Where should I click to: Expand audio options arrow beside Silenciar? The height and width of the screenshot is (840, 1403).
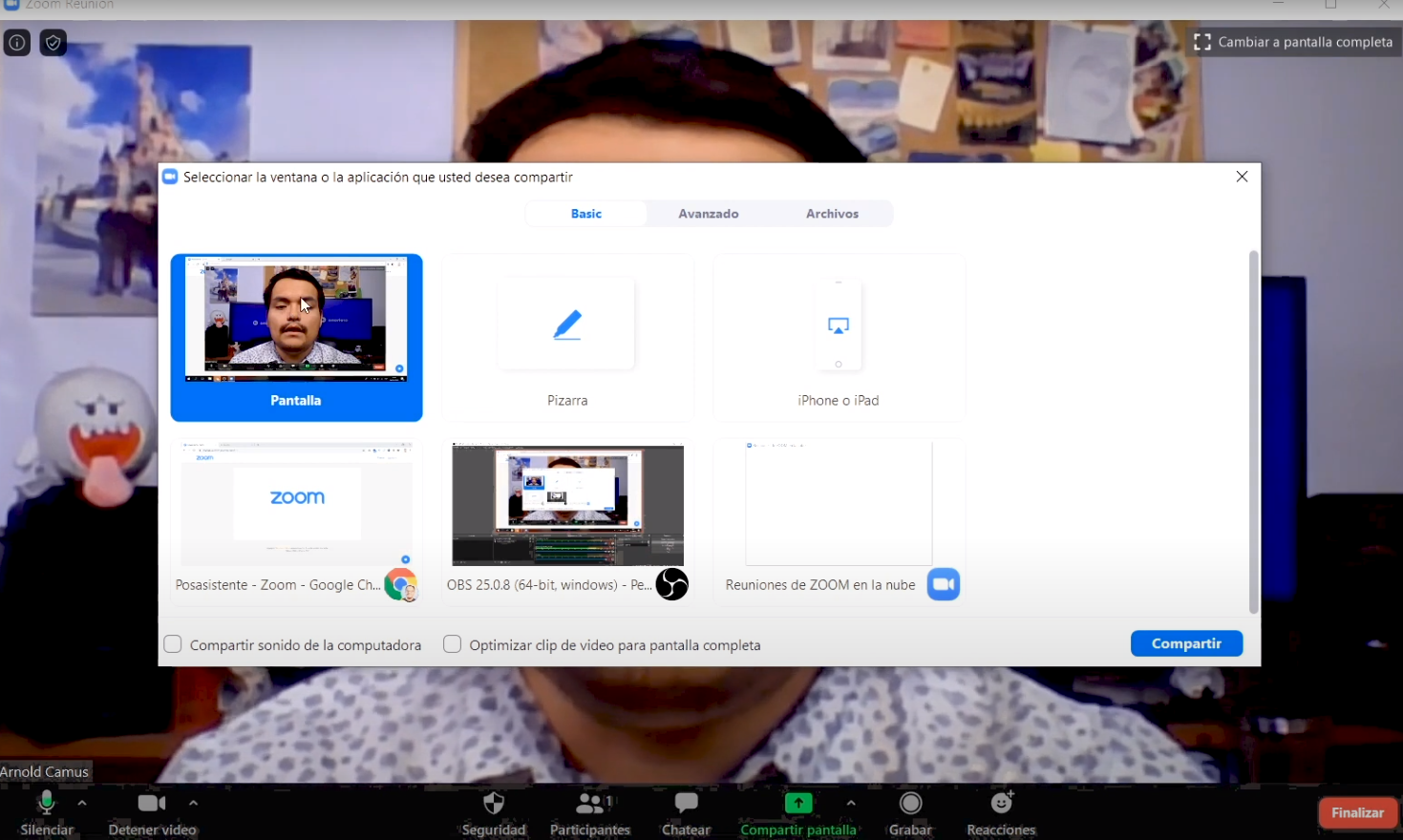(x=82, y=804)
